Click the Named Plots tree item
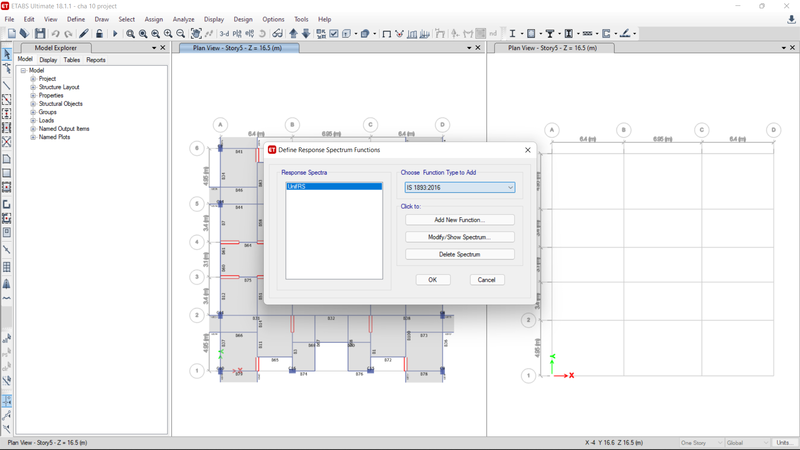Screen dimensions: 800x450 (55, 137)
